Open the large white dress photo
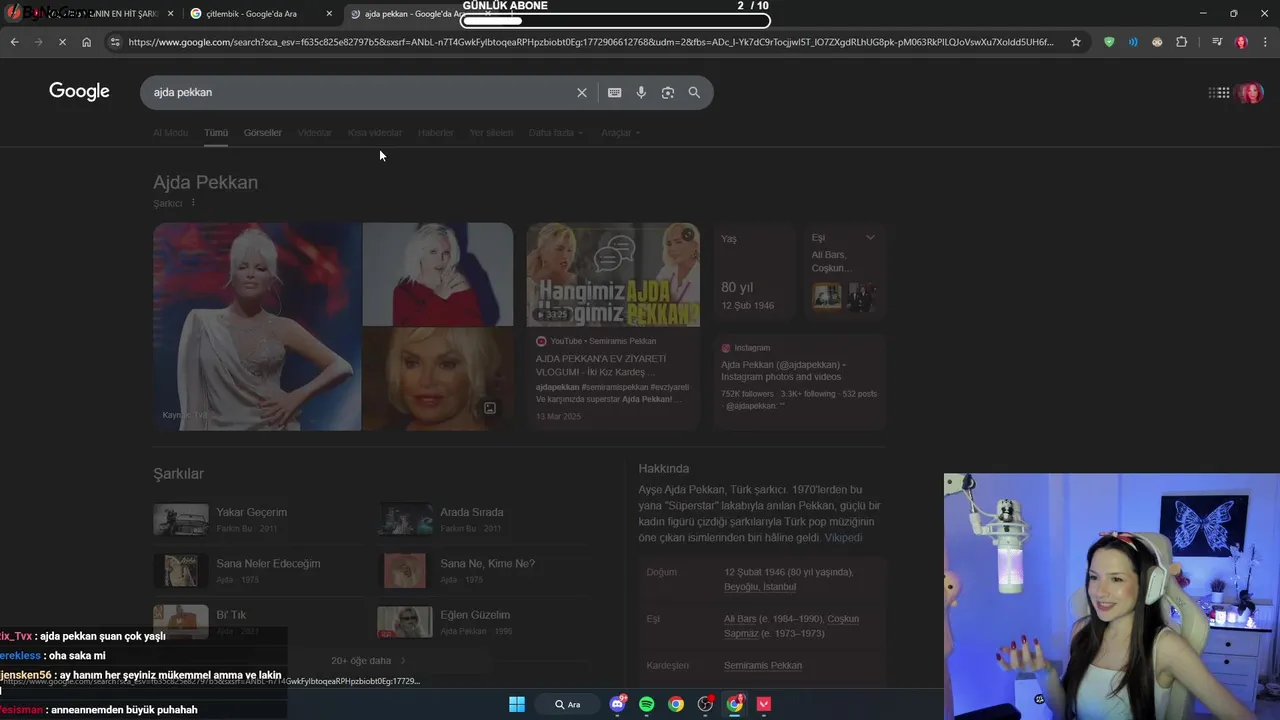Image resolution: width=1280 pixels, height=720 pixels. [257, 327]
